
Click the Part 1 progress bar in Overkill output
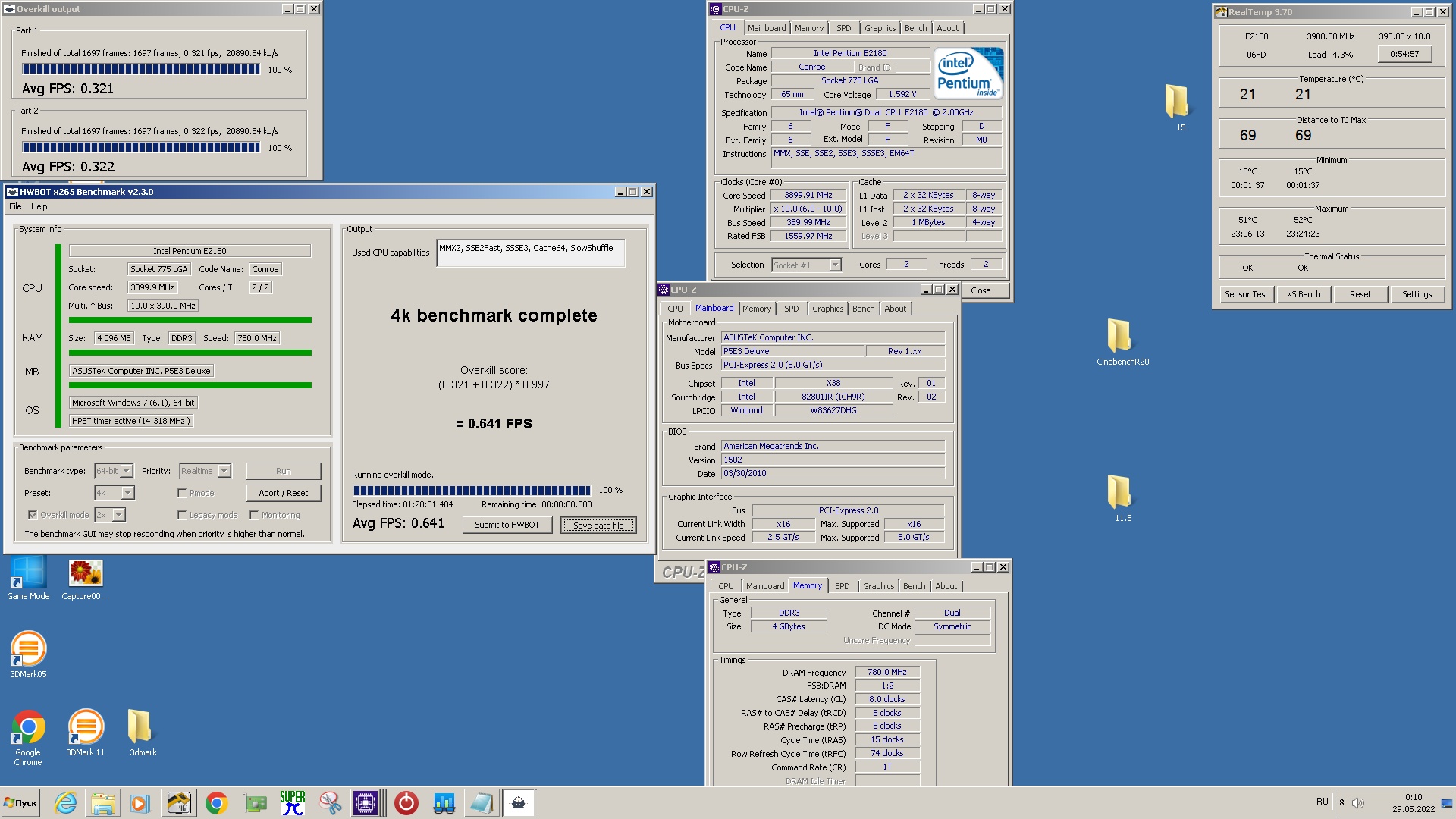click(x=140, y=70)
